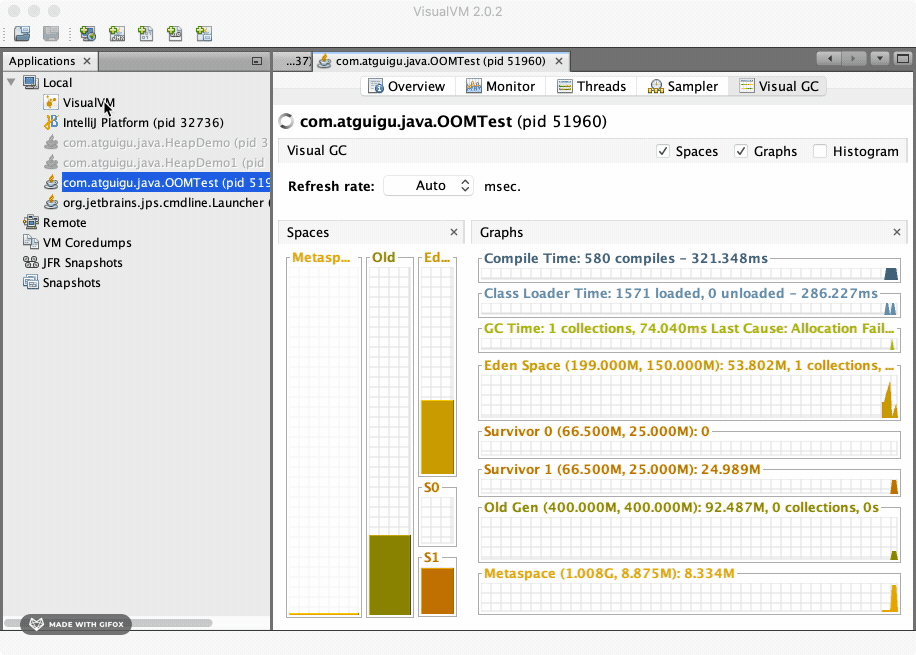Minimize the Applications panel
916x655 pixels.
pyautogui.click(x=257, y=62)
